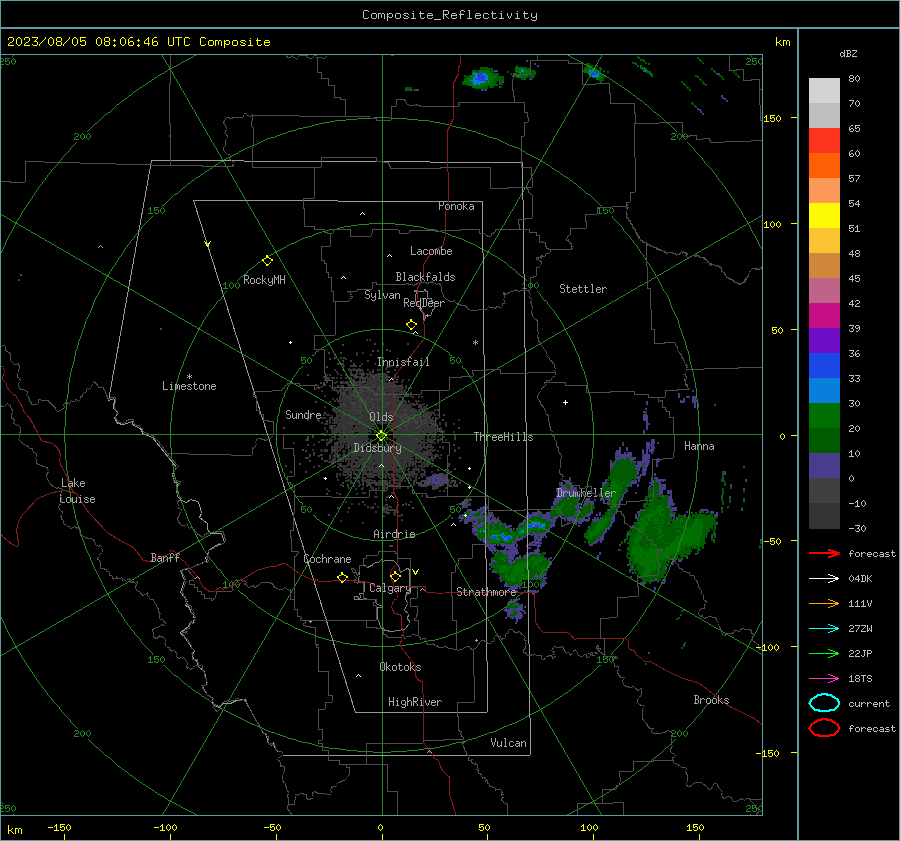Image resolution: width=900 pixels, height=841 pixels.
Task: Click the cyan current ellipse legend icon
Action: [x=824, y=703]
